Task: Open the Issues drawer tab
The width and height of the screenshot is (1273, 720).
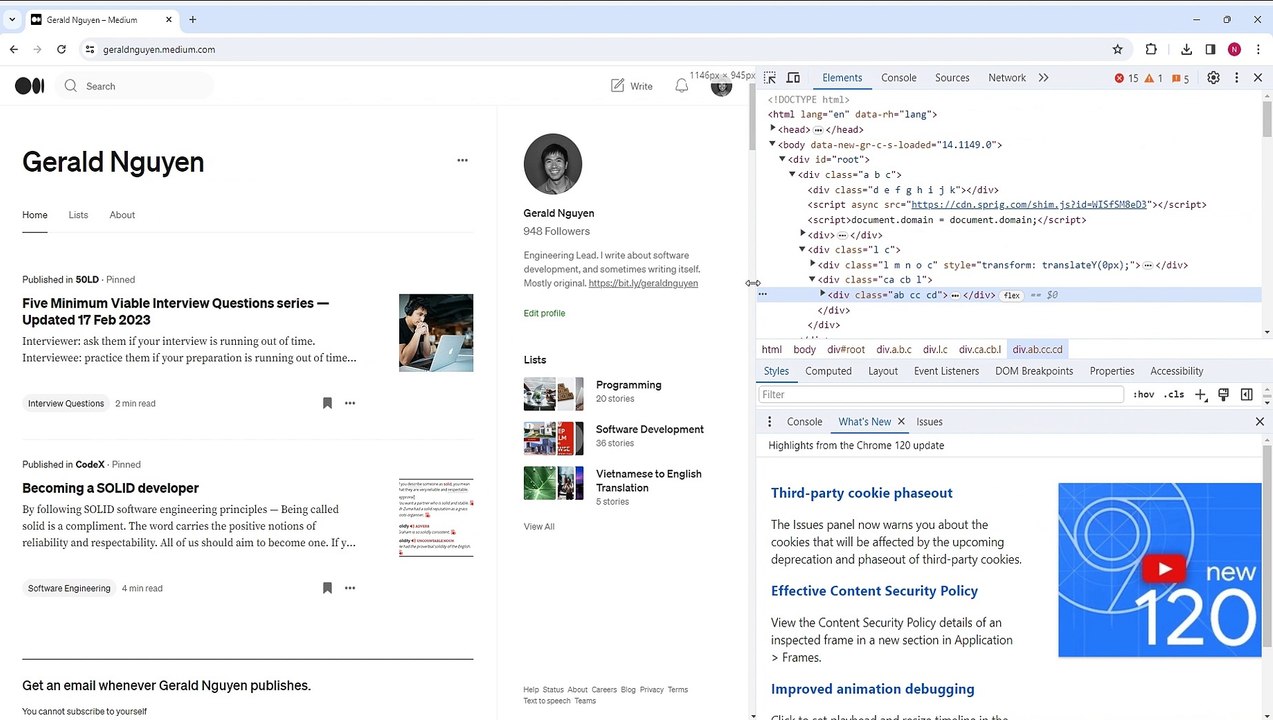Action: tap(929, 422)
